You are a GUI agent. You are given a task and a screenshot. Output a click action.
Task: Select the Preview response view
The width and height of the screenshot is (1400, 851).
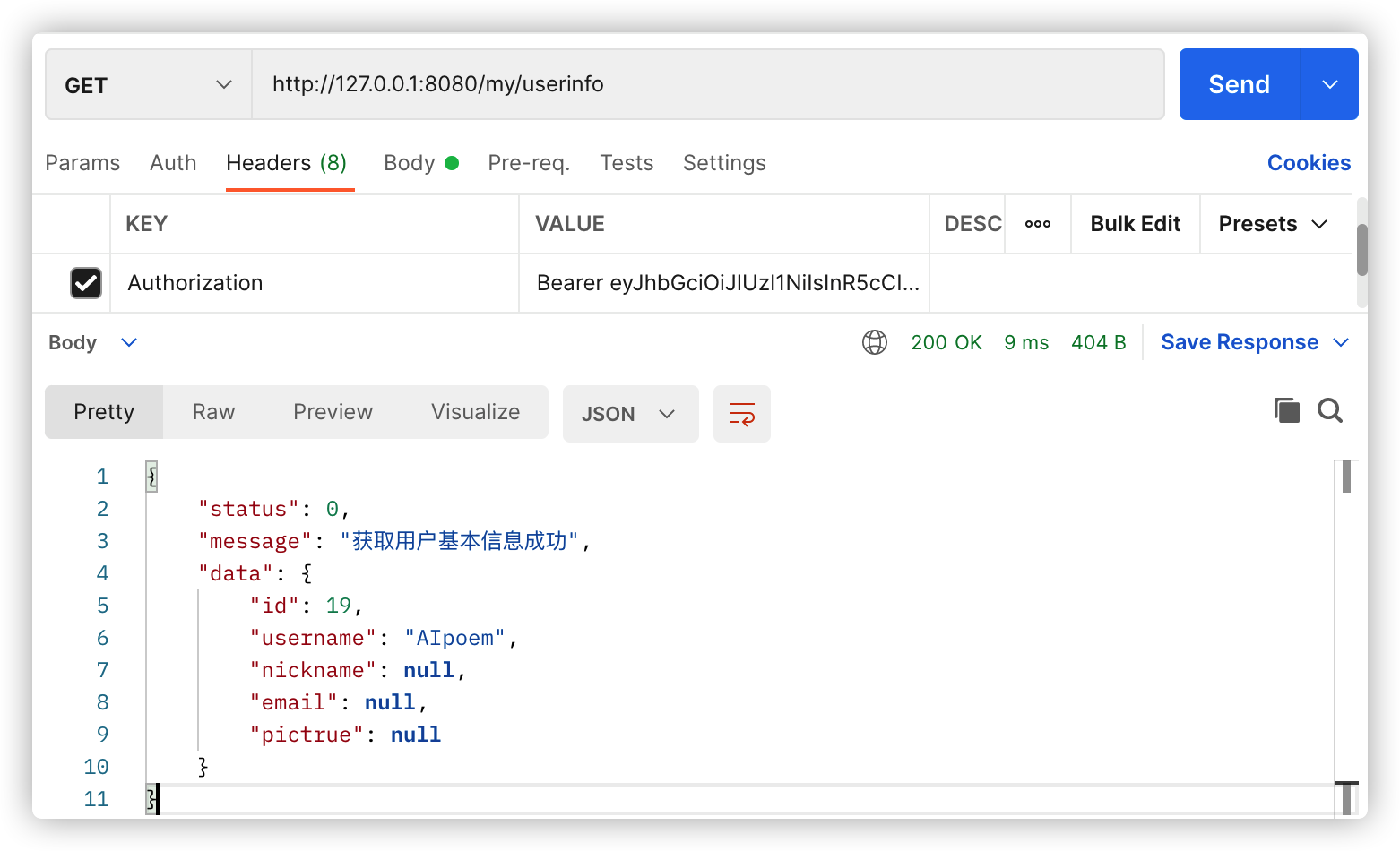333,412
